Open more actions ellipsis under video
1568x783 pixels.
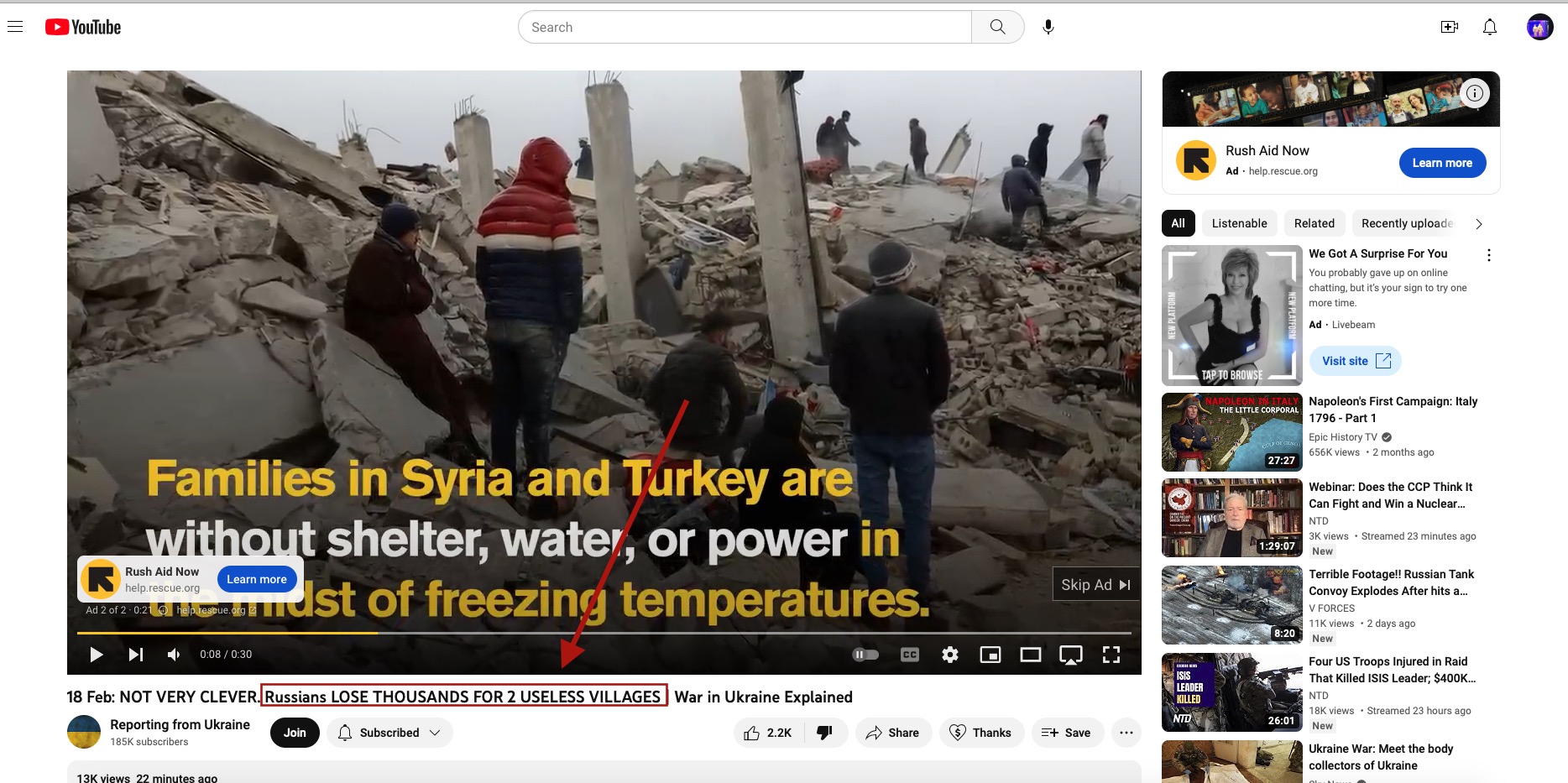(x=1126, y=733)
